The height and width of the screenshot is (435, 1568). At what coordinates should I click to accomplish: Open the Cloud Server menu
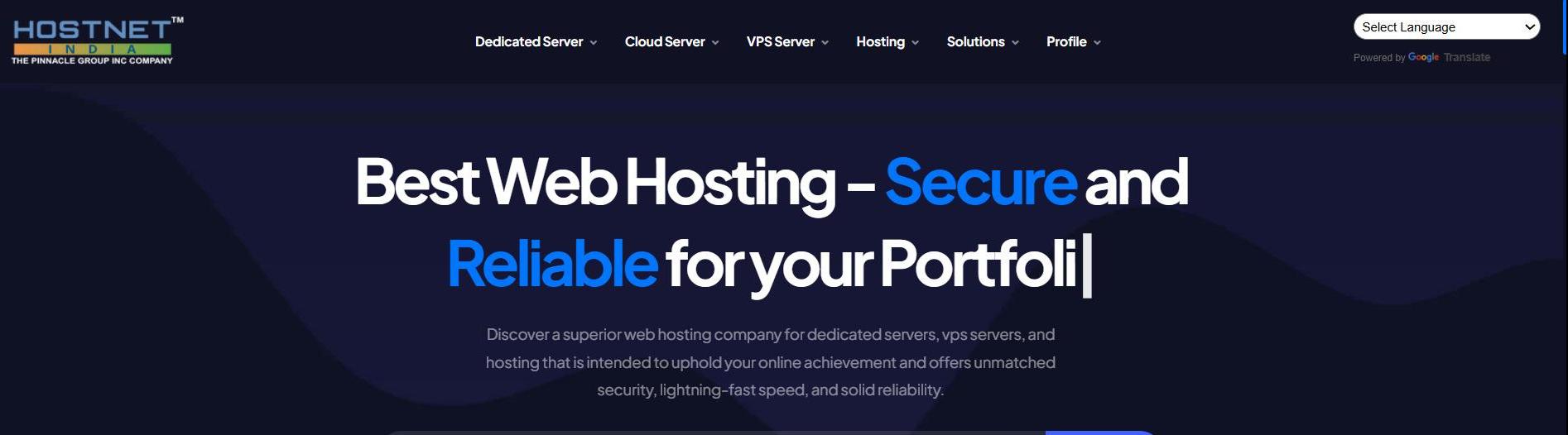point(665,41)
